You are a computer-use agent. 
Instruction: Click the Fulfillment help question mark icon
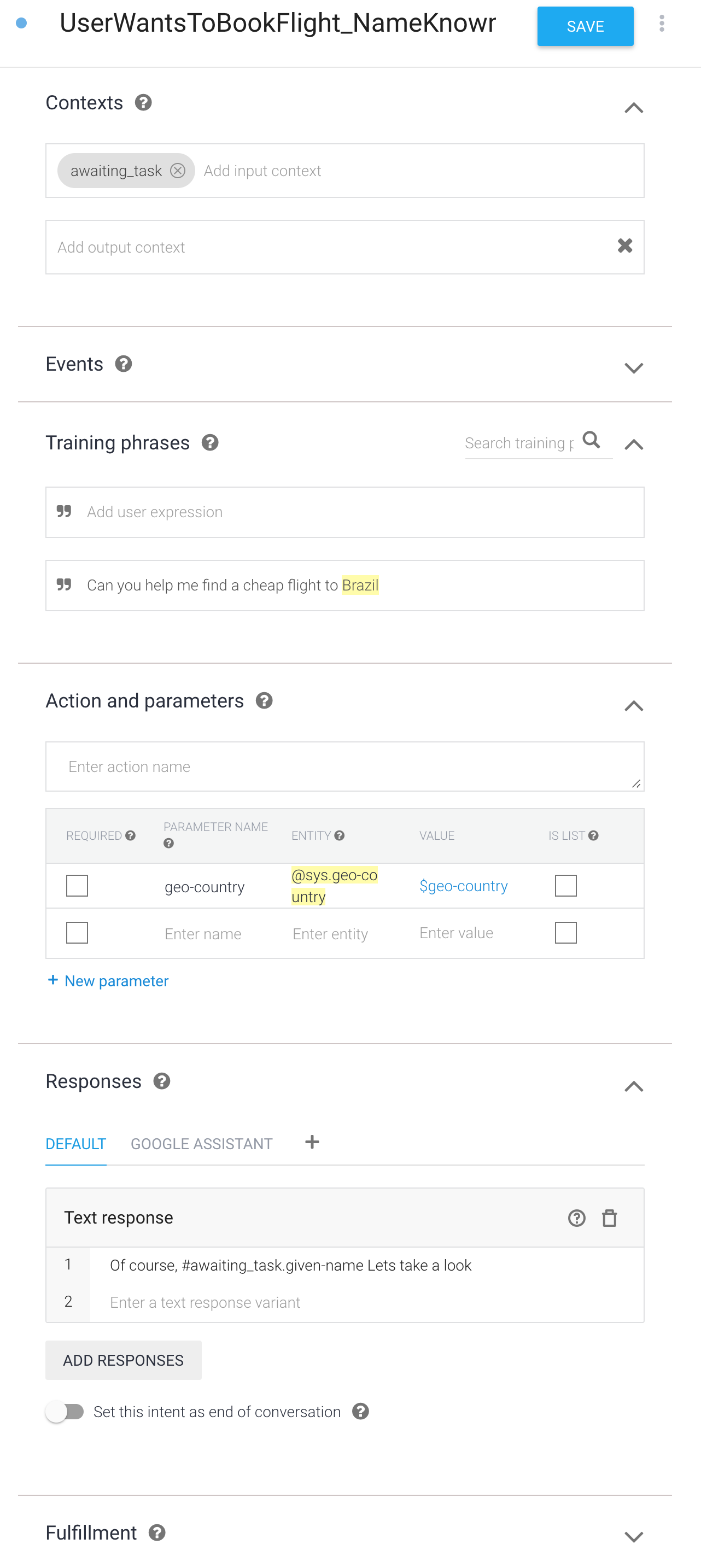(157, 1532)
